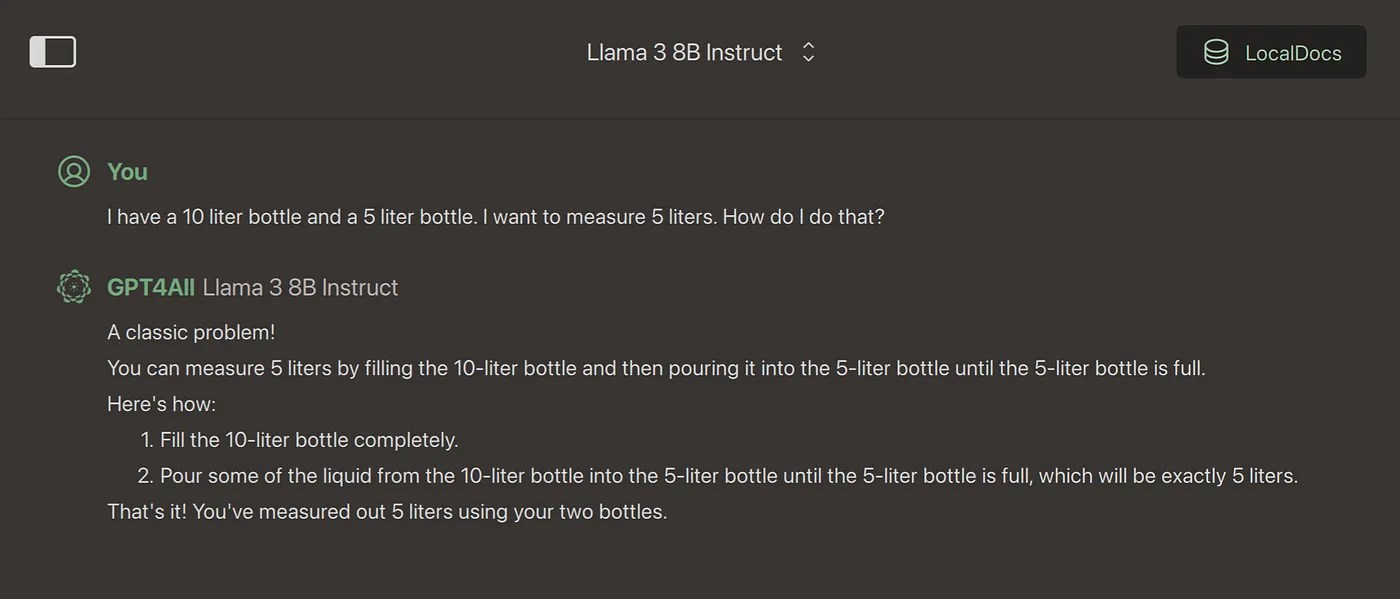Click the list number "1." marker
Screen dimensions: 1400x599
coord(147,440)
